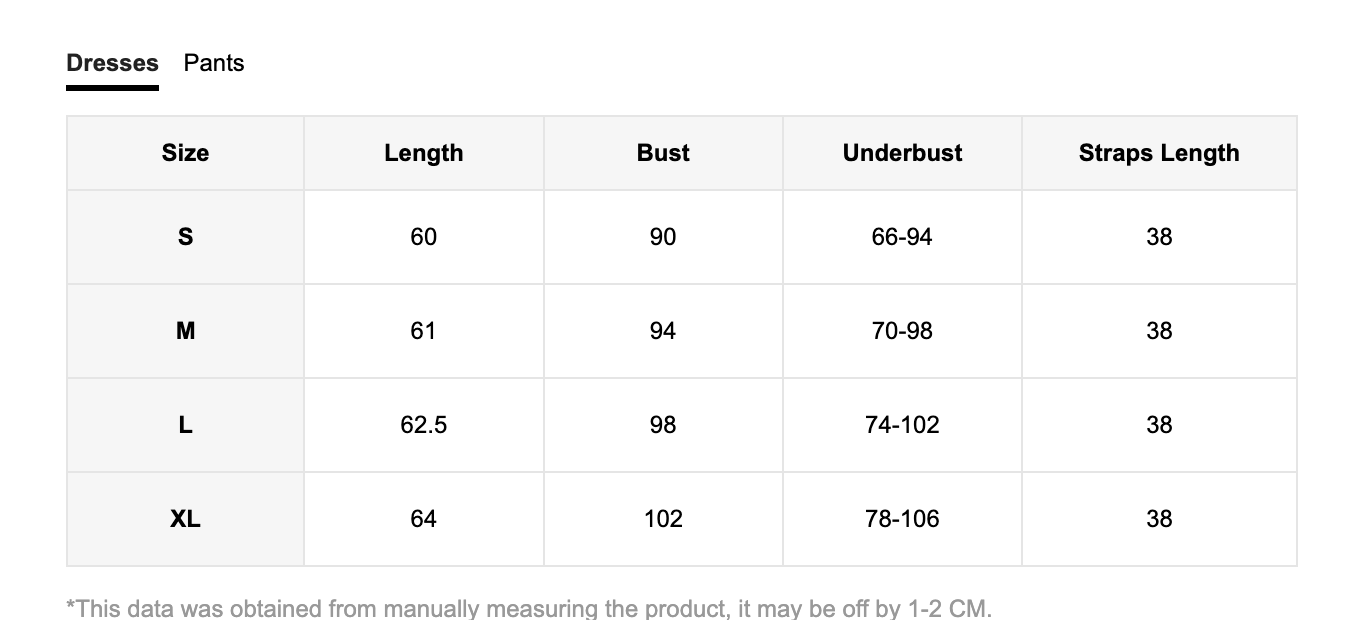Click the 102 bust value for XL
The width and height of the screenshot is (1364, 620).
(663, 519)
